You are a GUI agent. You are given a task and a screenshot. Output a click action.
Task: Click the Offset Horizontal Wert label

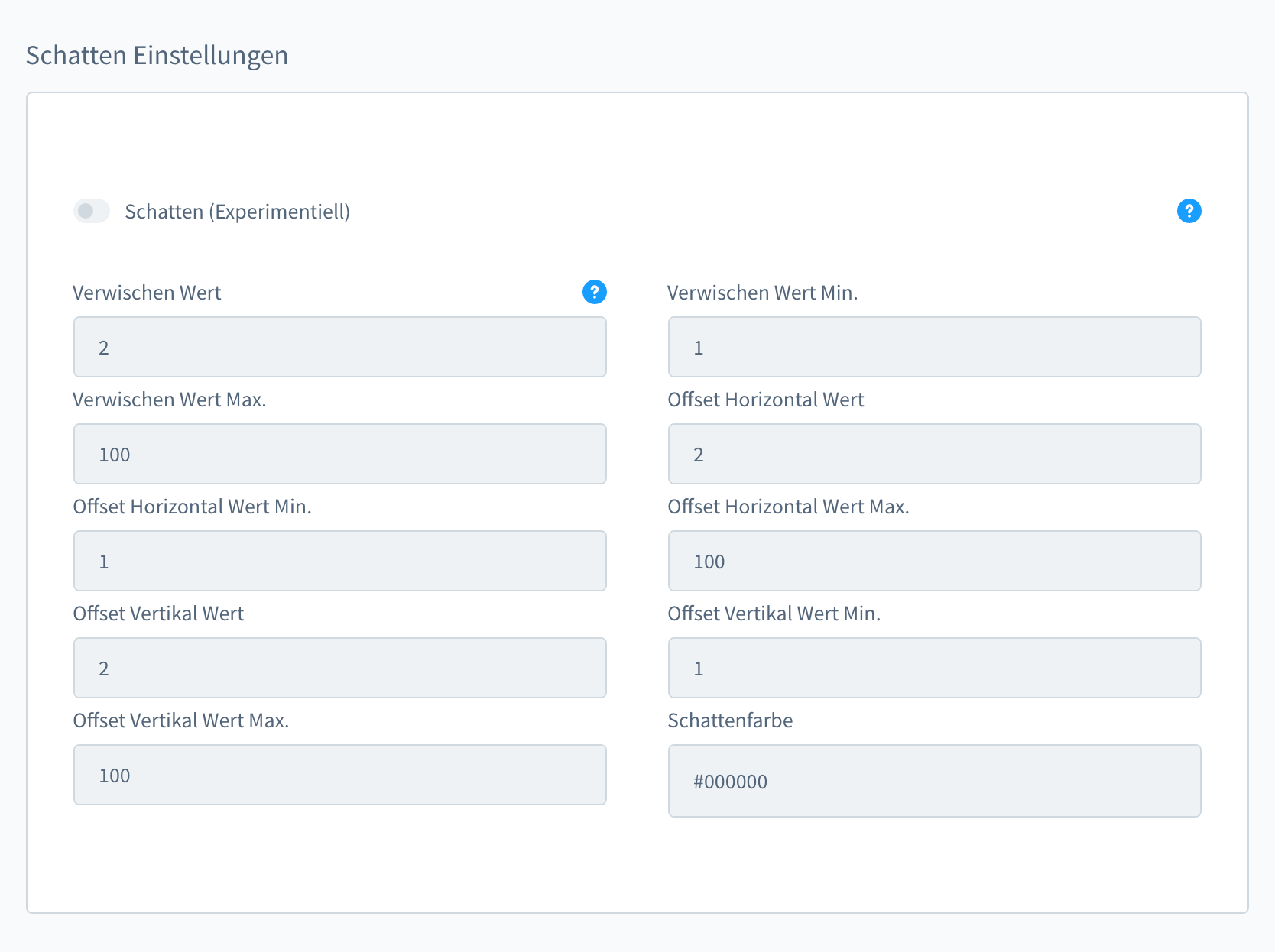pos(766,400)
